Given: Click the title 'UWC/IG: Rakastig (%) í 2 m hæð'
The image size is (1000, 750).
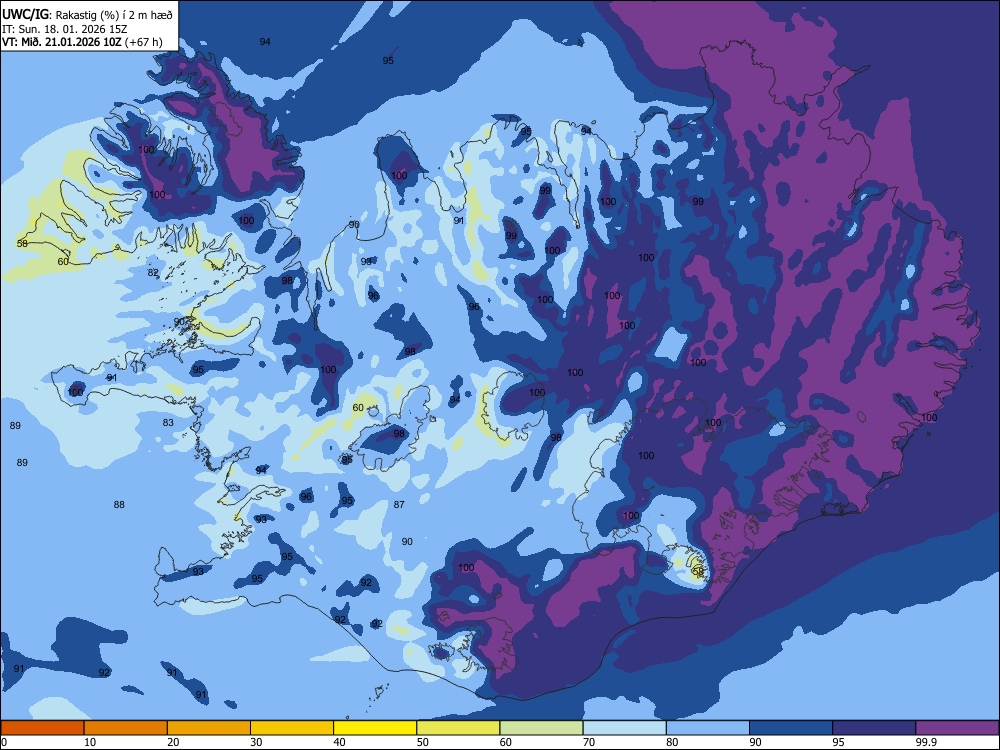Looking at the screenshot, I should pos(87,14).
